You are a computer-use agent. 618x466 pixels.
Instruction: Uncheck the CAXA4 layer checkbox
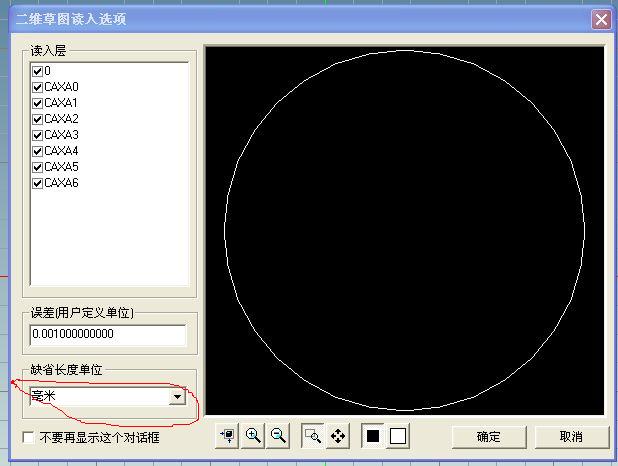tap(37, 151)
